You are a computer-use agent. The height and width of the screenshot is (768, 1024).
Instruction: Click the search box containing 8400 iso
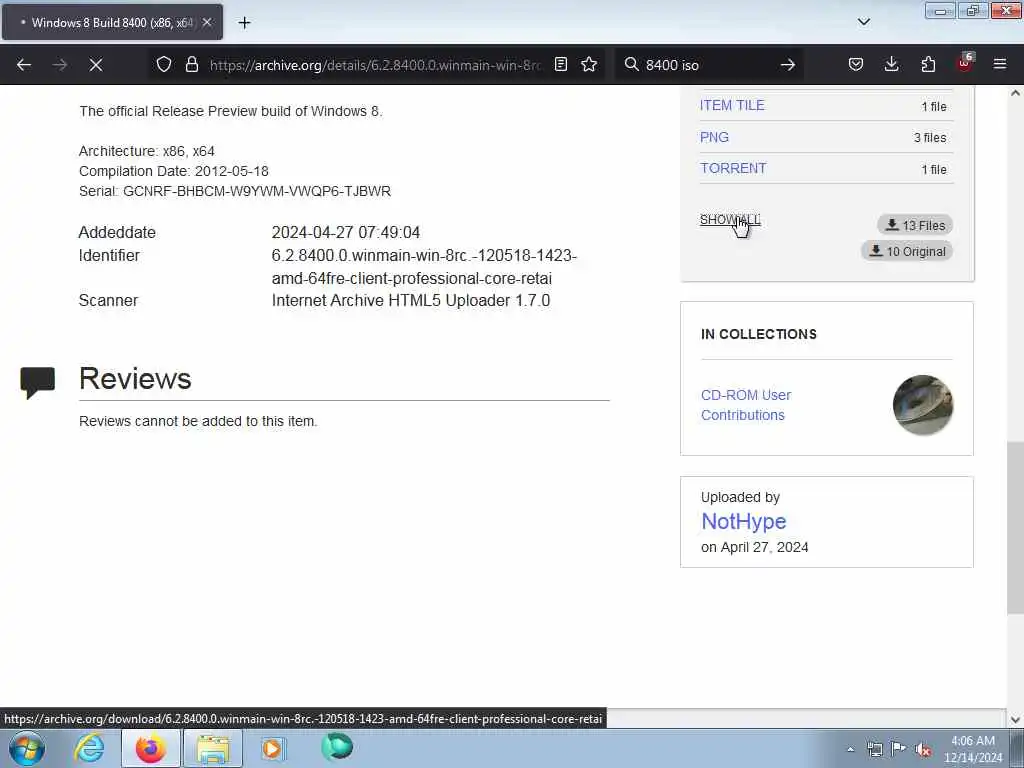coord(709,65)
